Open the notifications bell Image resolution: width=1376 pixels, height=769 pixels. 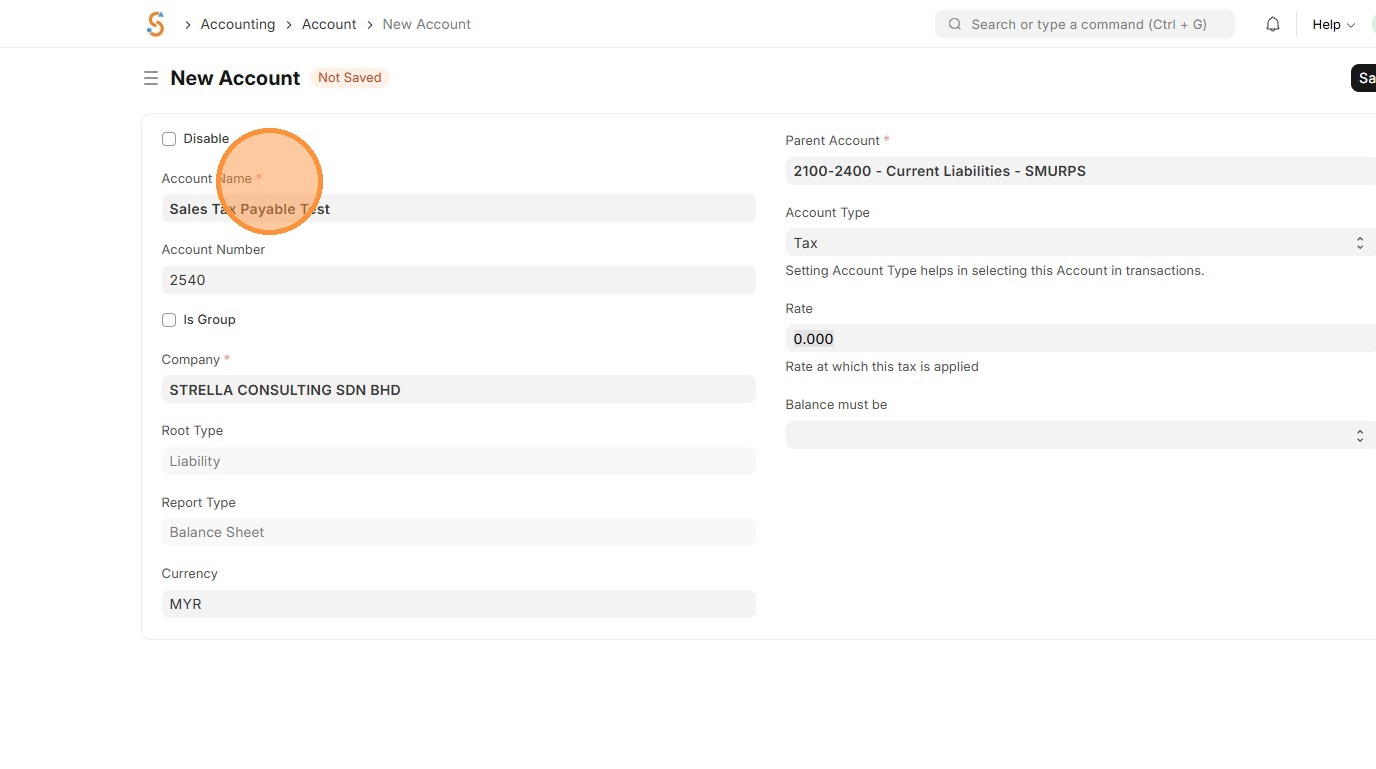[x=1273, y=24]
